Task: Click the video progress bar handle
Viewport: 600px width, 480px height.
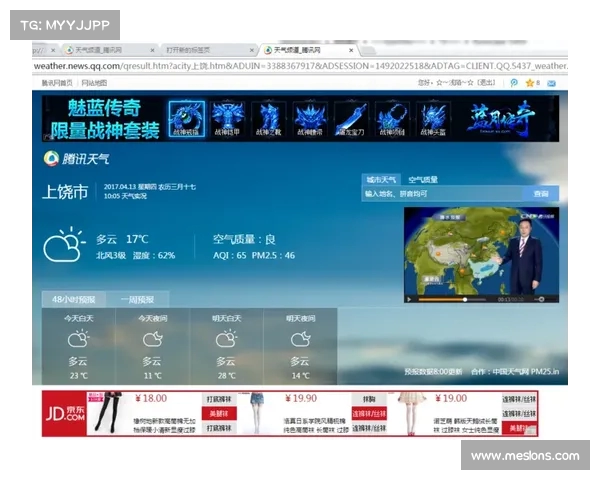Action: (x=465, y=299)
